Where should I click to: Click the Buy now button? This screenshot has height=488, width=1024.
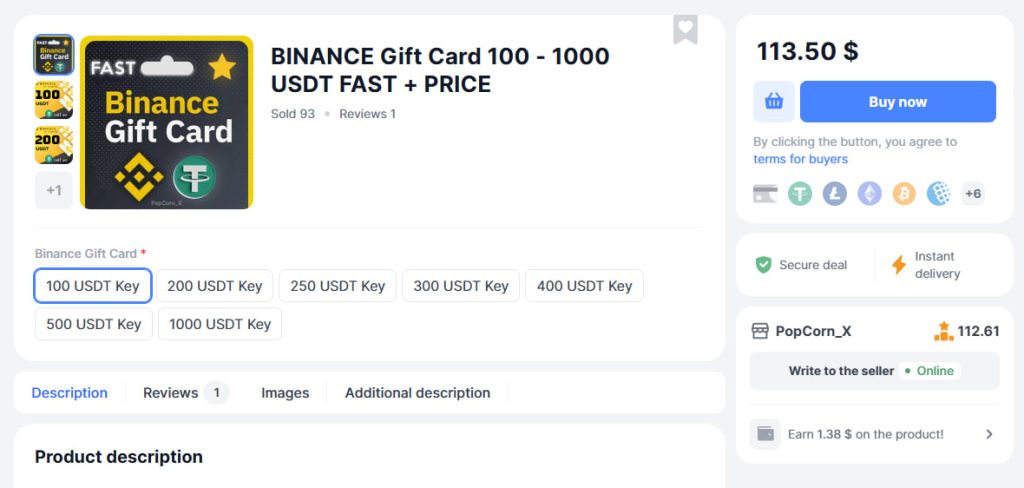pyautogui.click(x=897, y=102)
